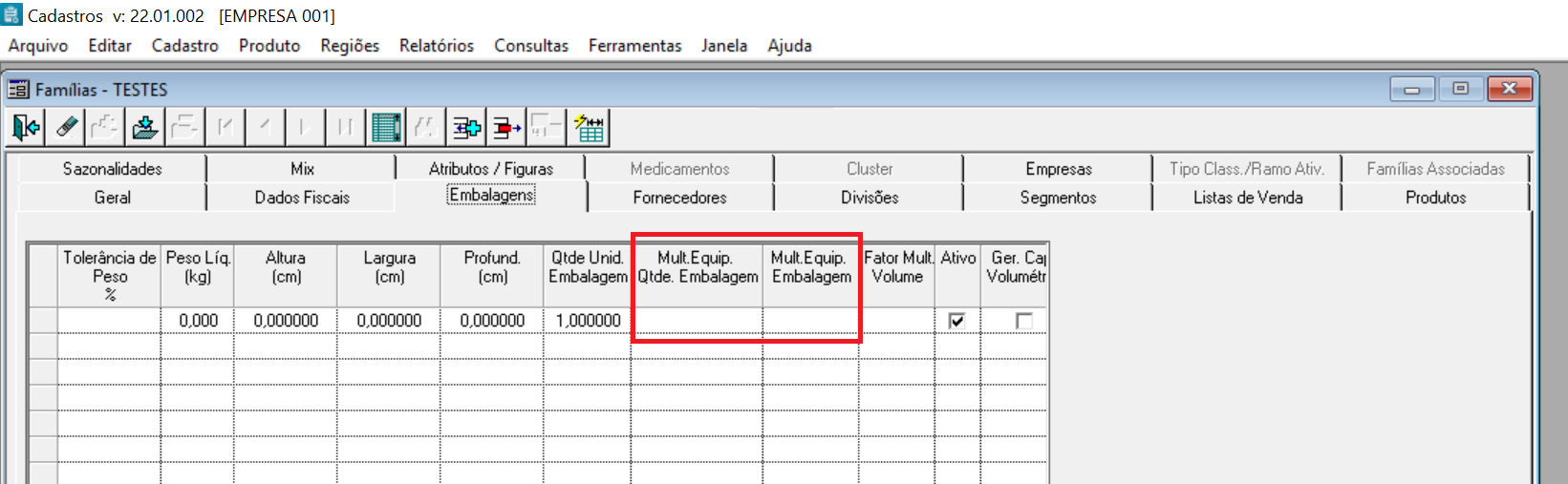Screen dimensions: 1568x484
Task: Open the Regiões menu
Action: click(x=350, y=46)
